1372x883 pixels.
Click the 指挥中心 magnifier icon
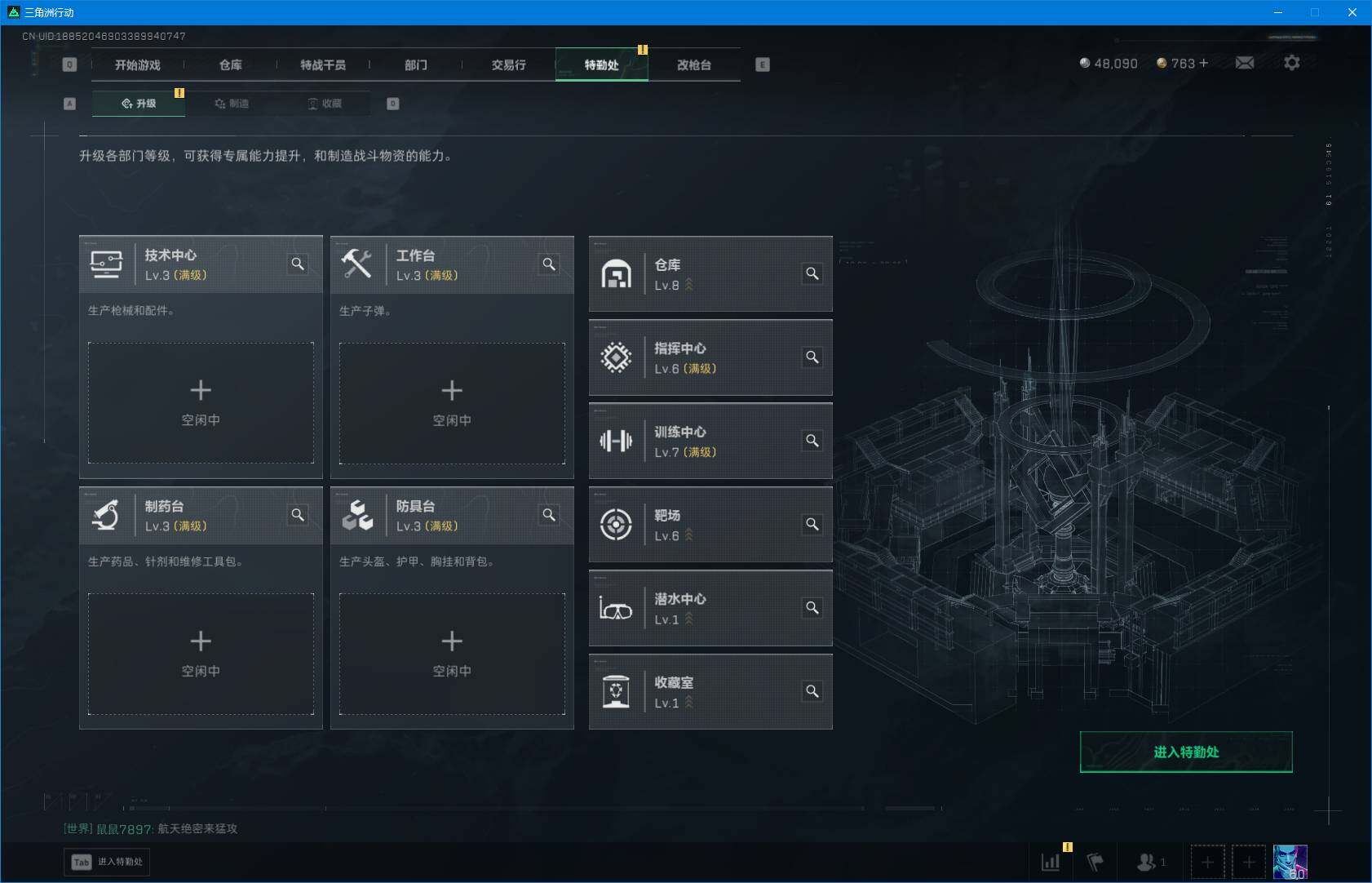click(812, 357)
